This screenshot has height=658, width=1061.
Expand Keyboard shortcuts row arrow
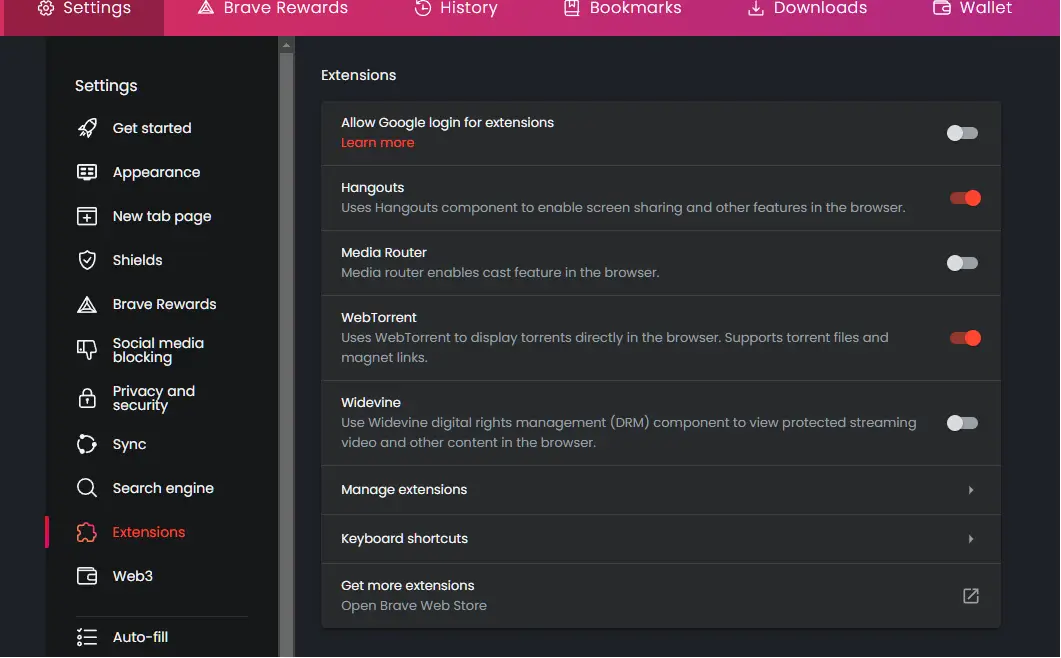click(970, 539)
